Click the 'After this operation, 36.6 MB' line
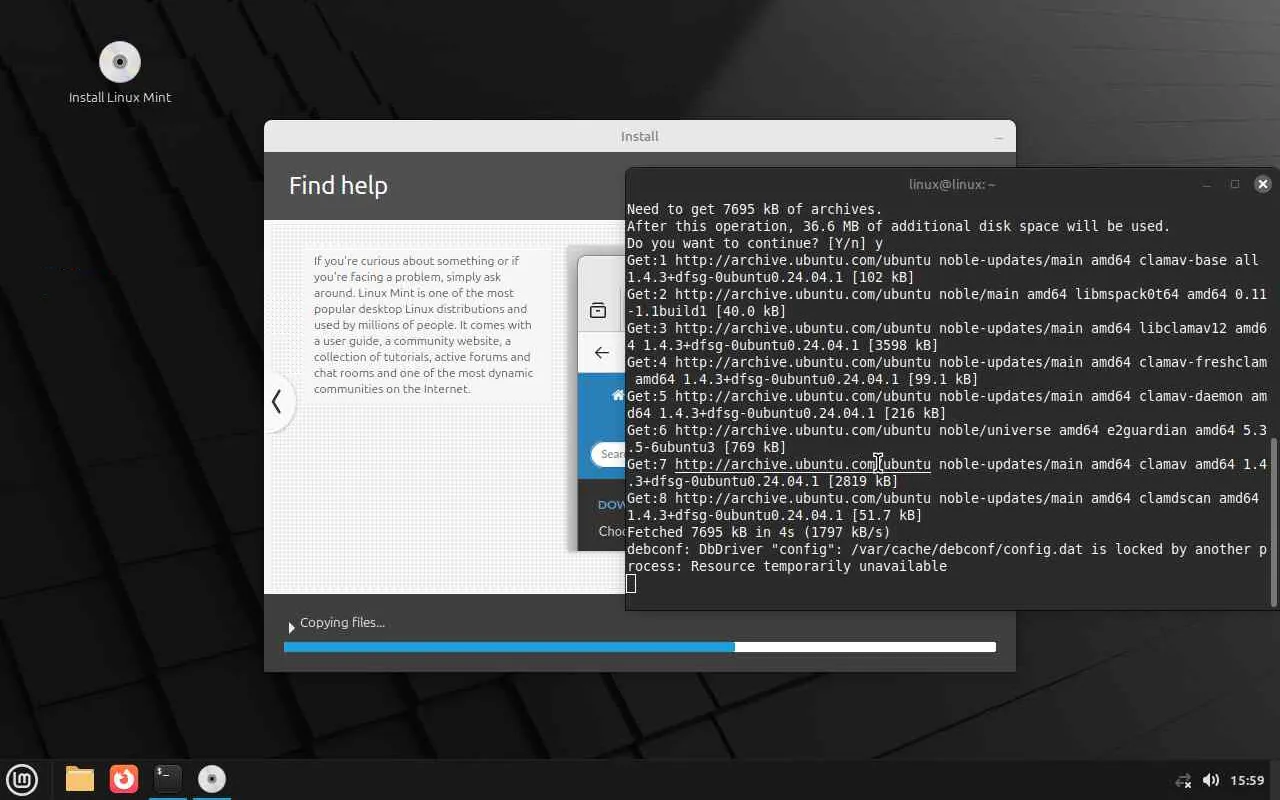Viewport: 1280px width, 800px height. click(899, 226)
